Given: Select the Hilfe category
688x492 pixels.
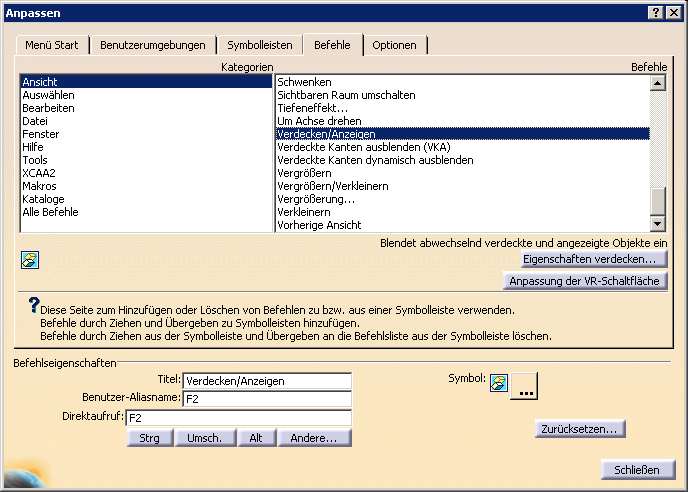Looking at the screenshot, I should click(x=146, y=147).
